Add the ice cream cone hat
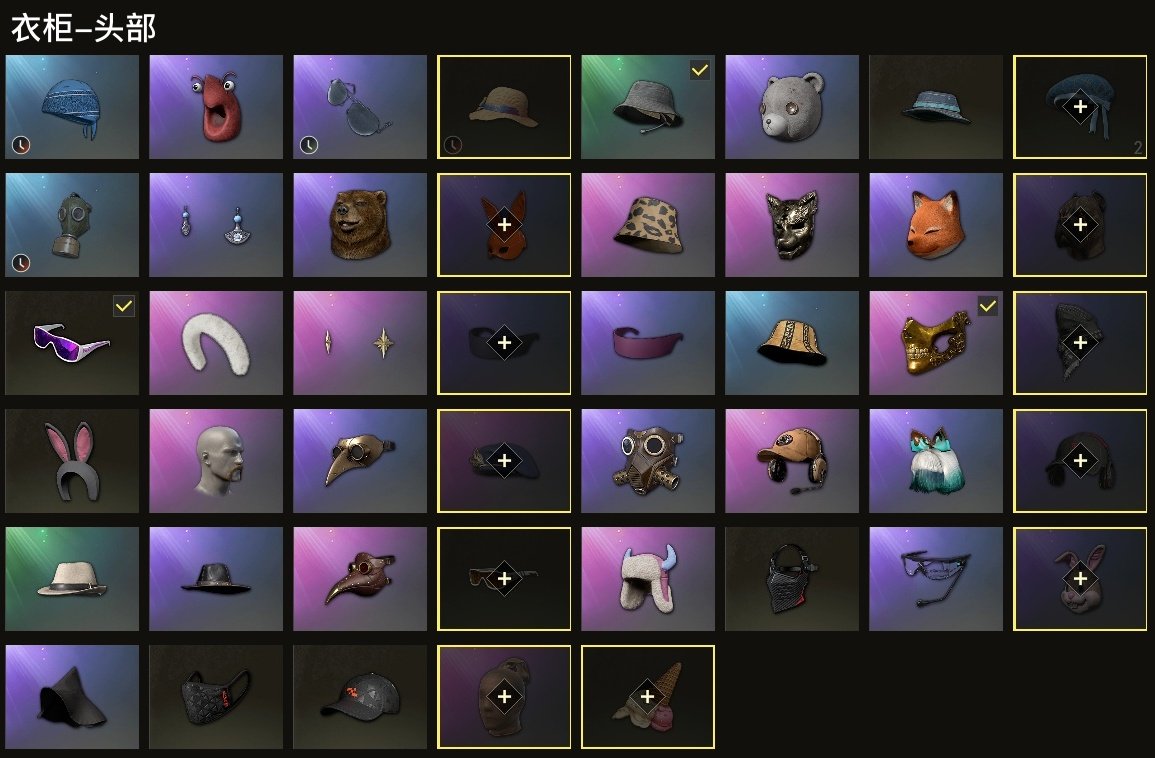This screenshot has height=758, width=1155. point(647,697)
